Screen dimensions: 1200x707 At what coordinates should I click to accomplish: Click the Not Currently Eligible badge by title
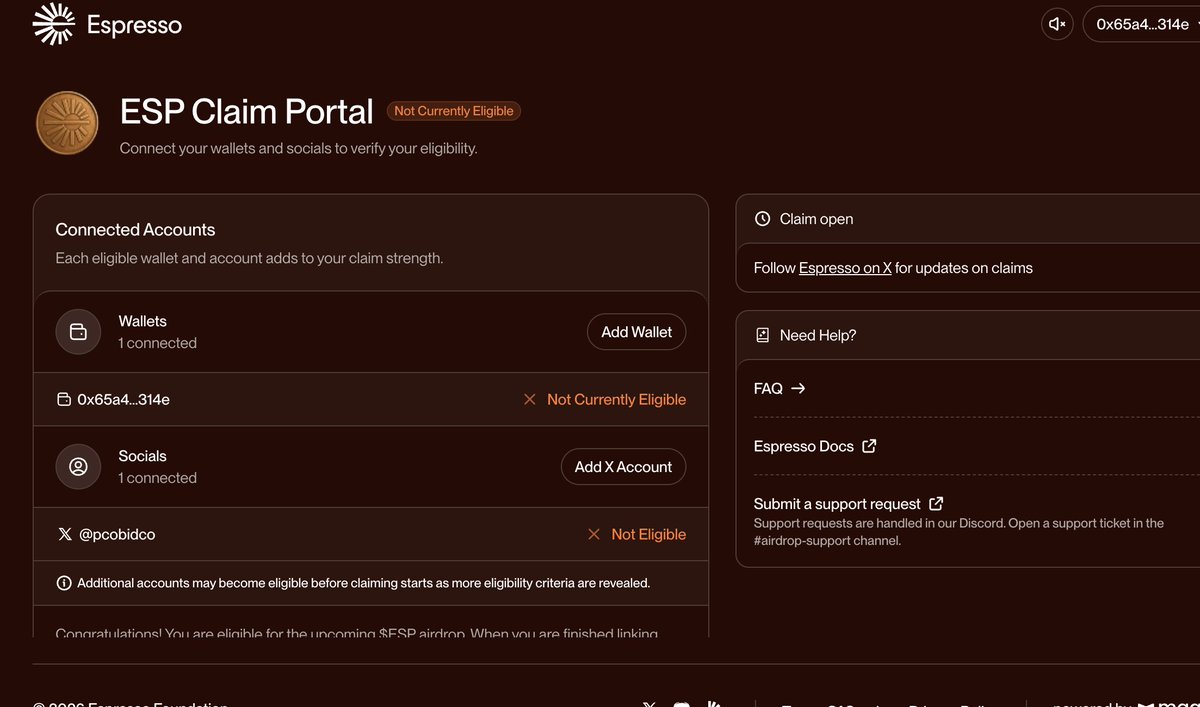(453, 111)
